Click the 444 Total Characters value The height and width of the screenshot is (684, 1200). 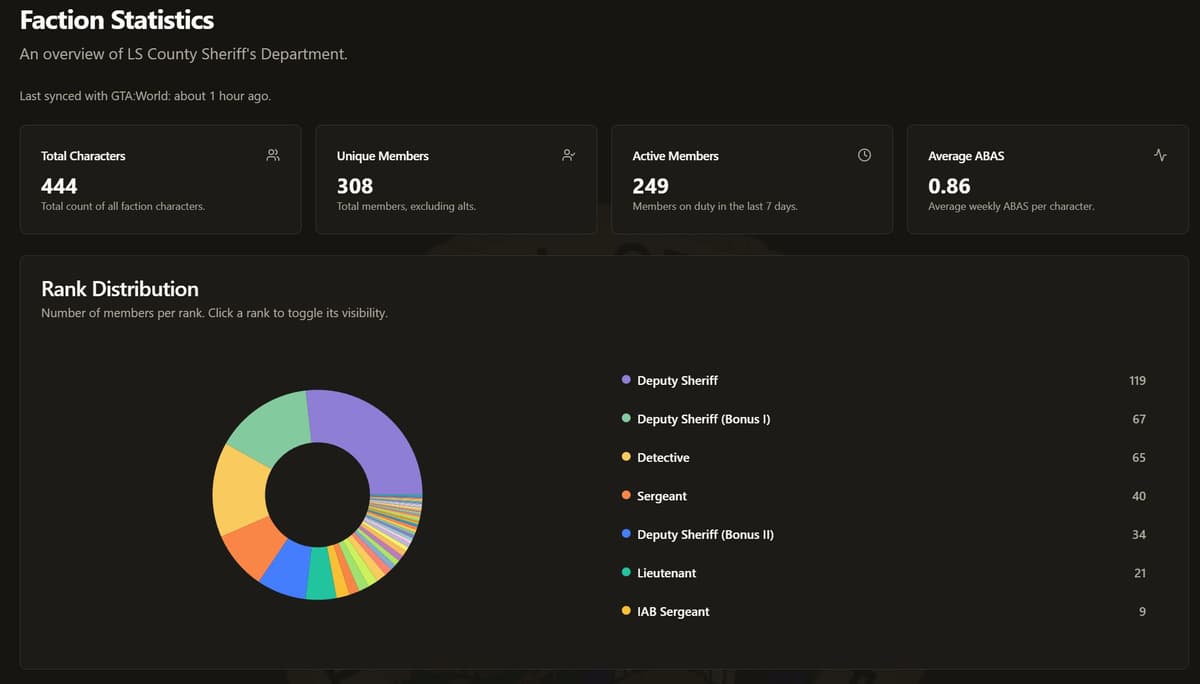click(x=60, y=186)
